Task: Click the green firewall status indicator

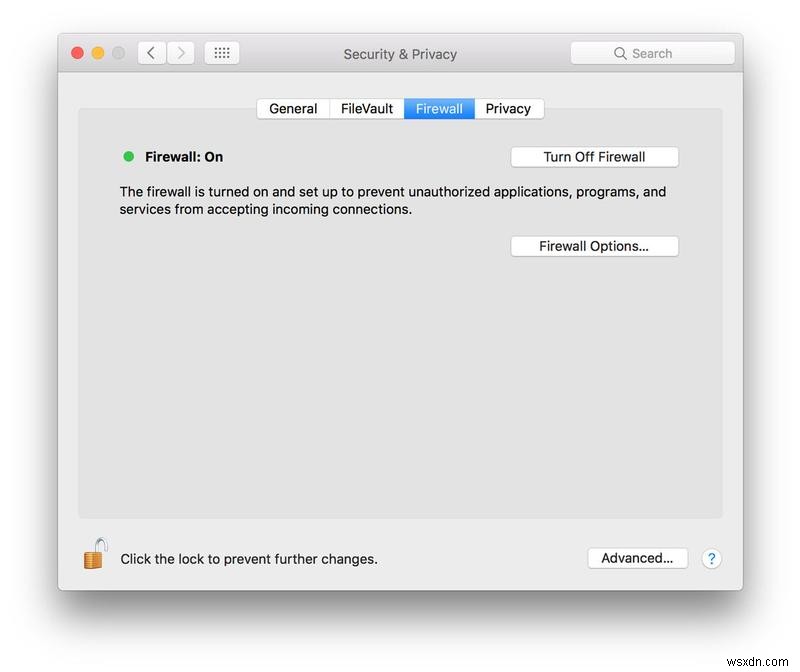Action: 129,157
